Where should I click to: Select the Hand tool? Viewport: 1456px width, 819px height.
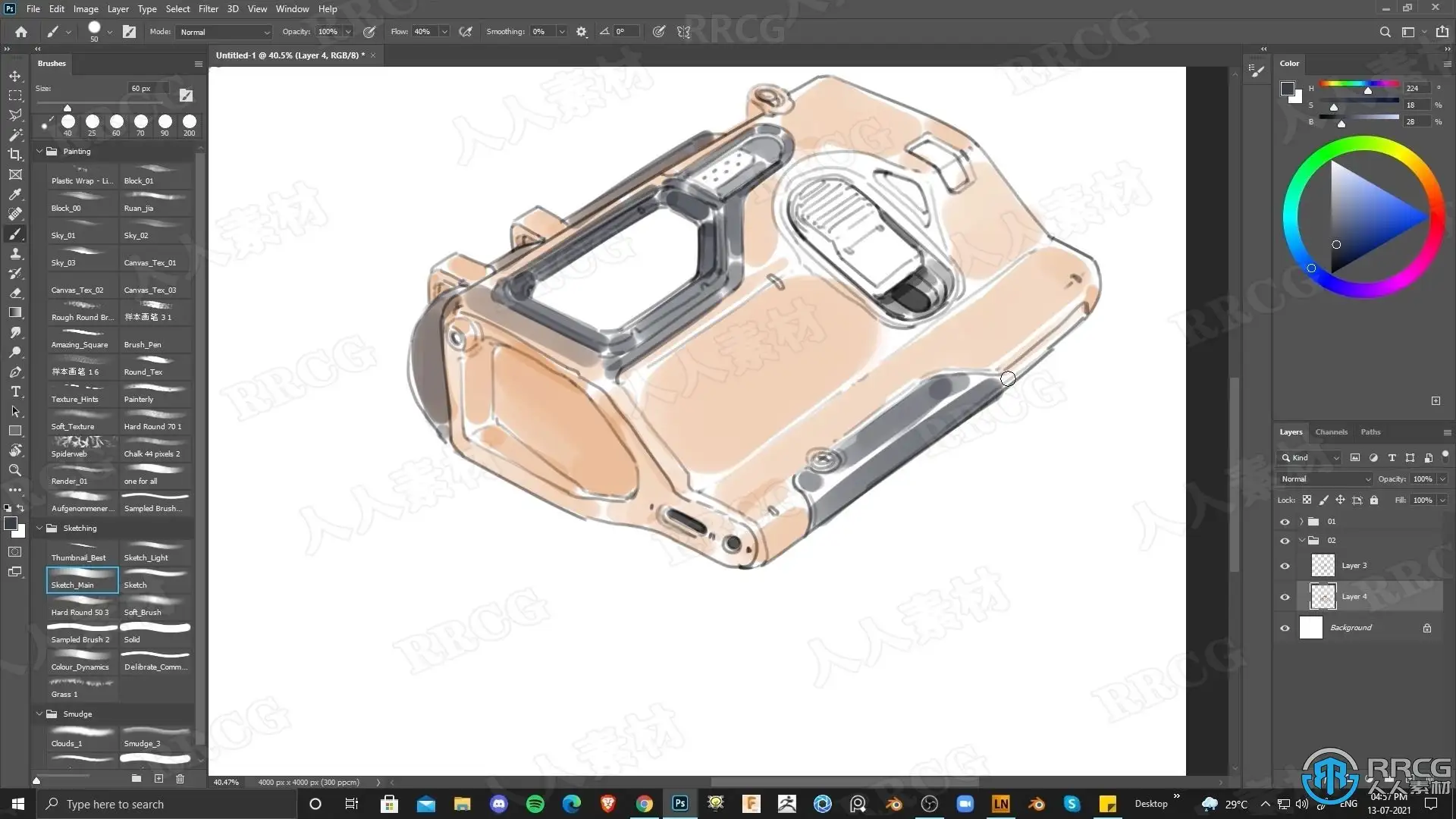(x=15, y=450)
